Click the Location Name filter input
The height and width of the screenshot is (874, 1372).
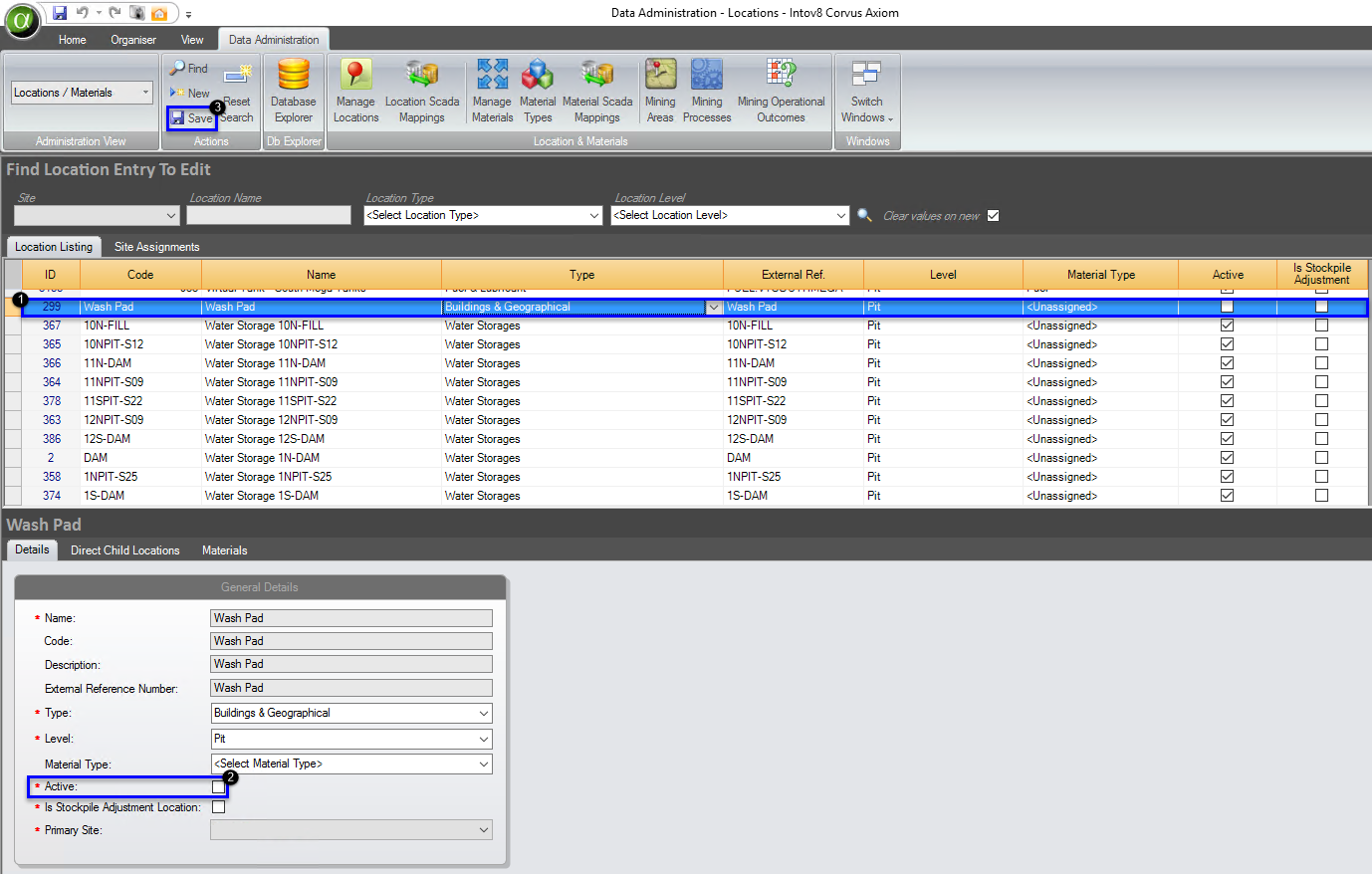(269, 215)
